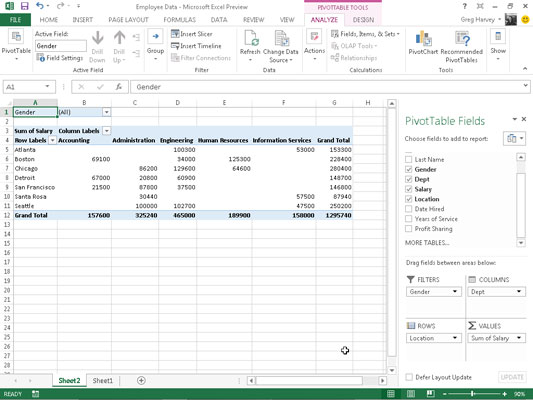
Task: Click the Save icon in the quick access toolbar
Action: point(24,6)
